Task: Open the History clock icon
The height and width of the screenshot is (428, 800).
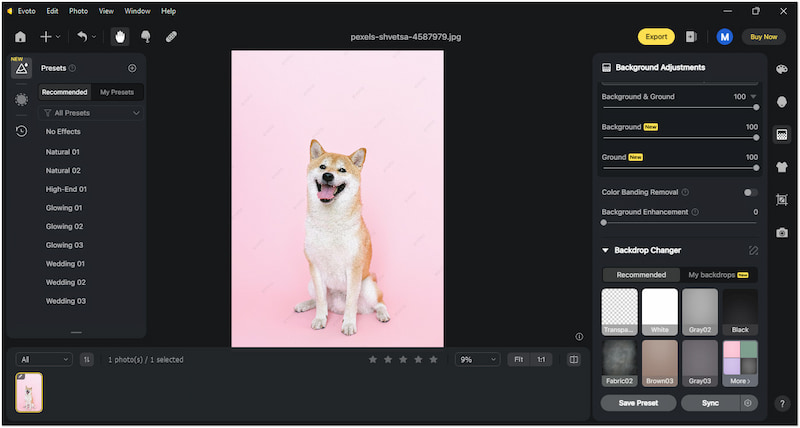Action: tap(21, 131)
